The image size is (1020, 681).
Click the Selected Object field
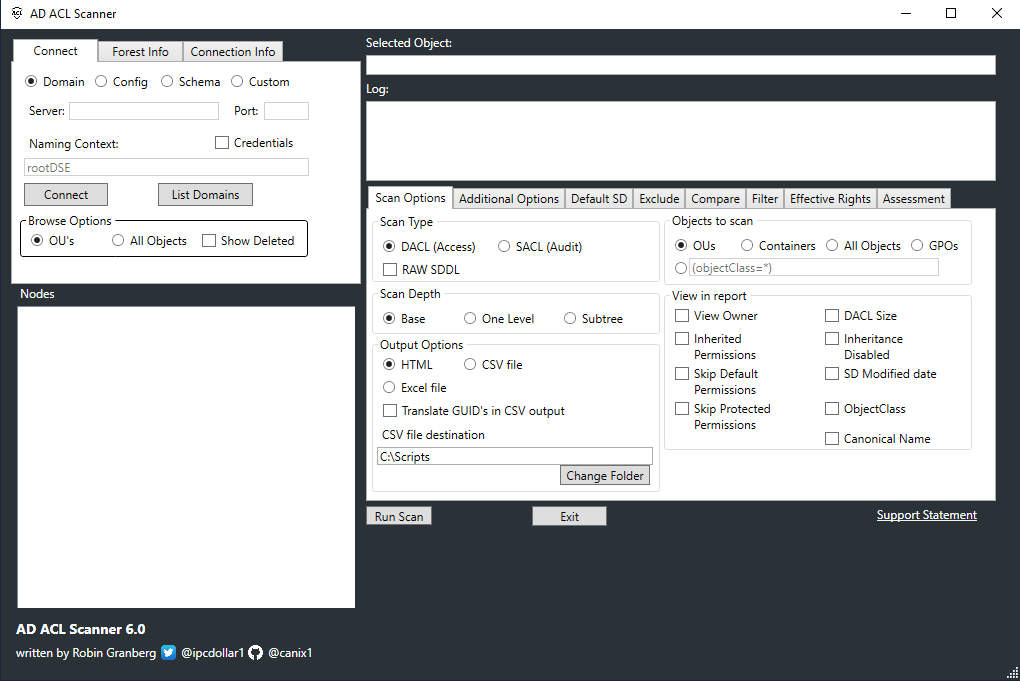[x=680, y=64]
